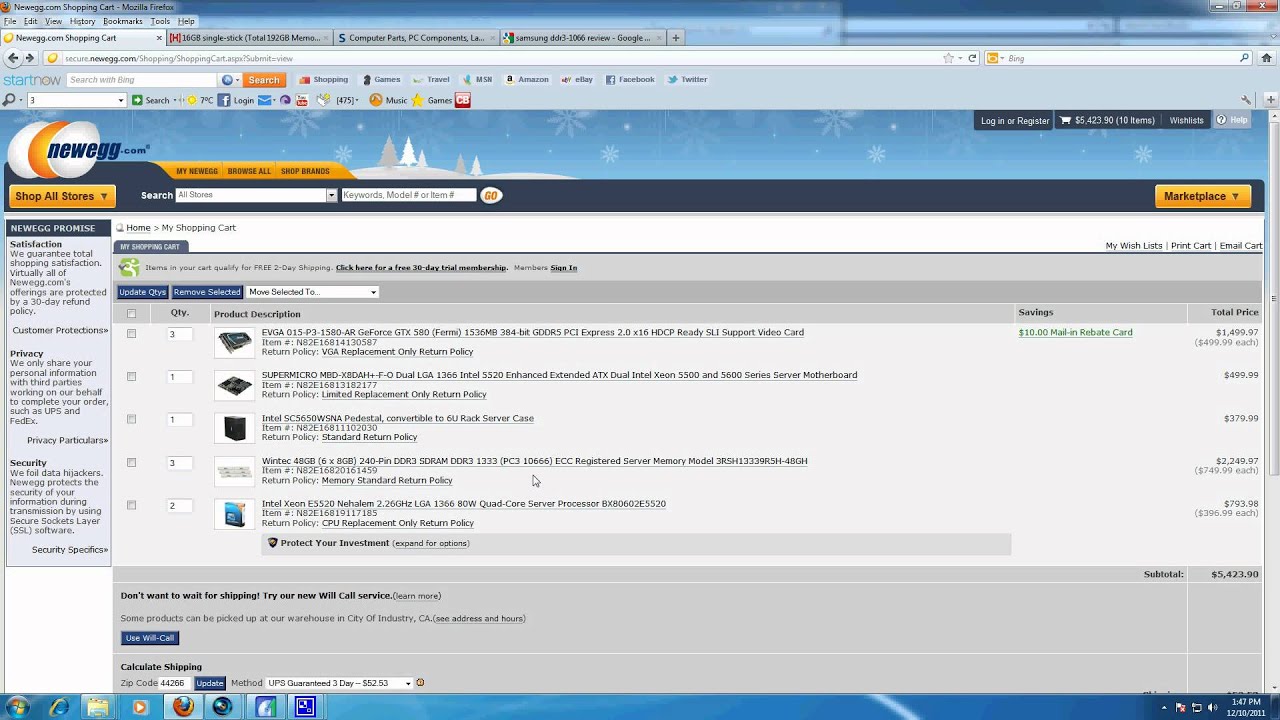Open VGA Replacement Only Return Policy link
The height and width of the screenshot is (720, 1280).
point(397,352)
